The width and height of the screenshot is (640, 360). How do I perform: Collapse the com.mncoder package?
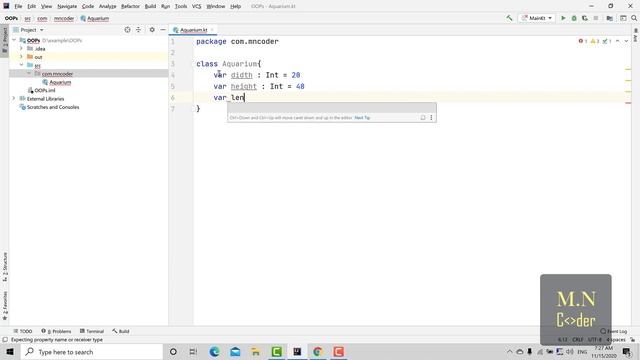click(x=29, y=73)
